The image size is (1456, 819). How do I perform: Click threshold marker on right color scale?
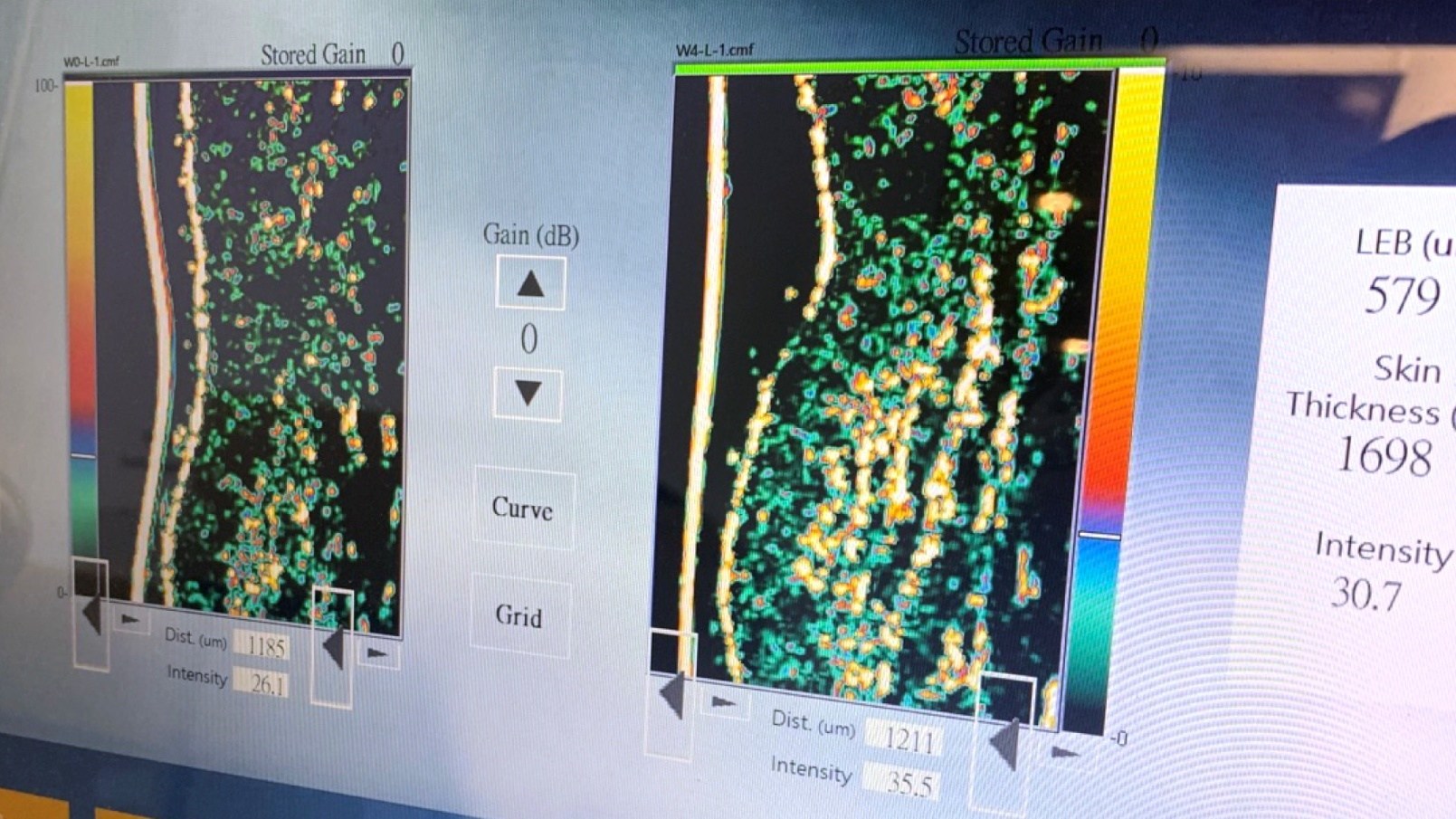[x=1099, y=536]
